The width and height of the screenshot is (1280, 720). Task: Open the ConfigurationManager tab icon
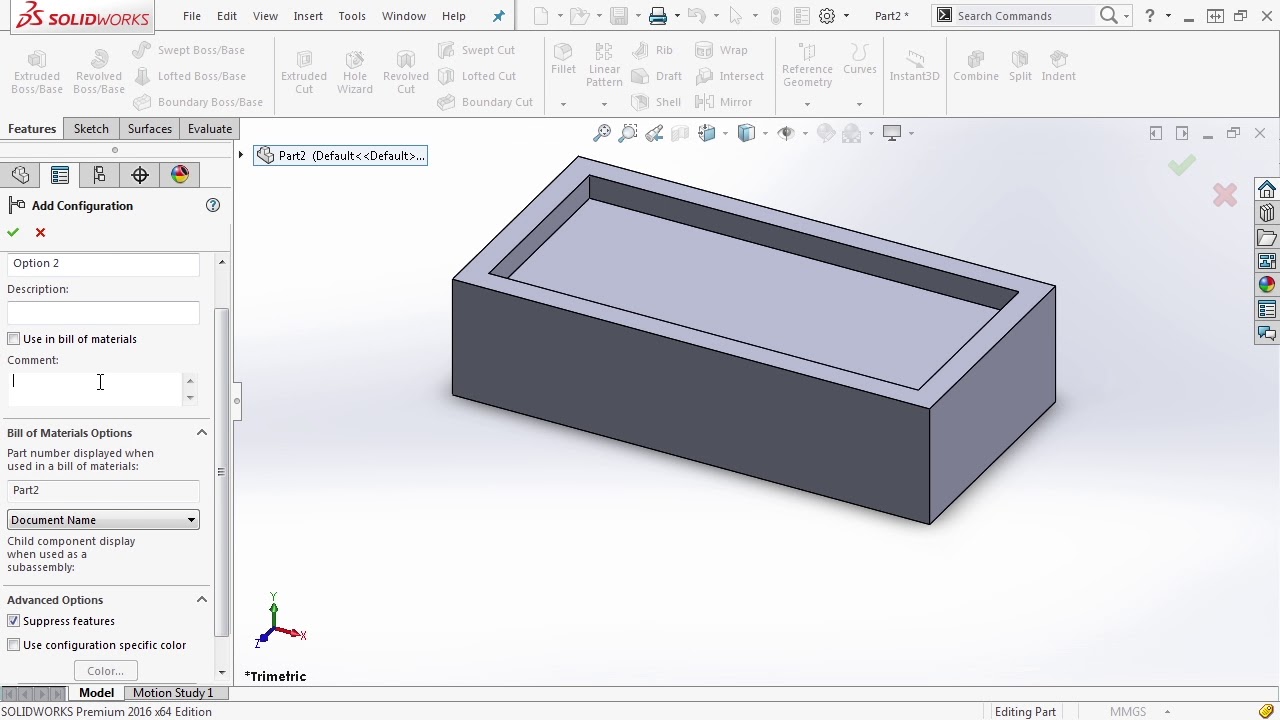tap(99, 175)
